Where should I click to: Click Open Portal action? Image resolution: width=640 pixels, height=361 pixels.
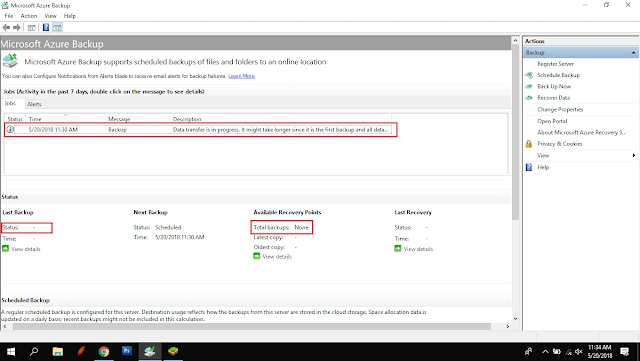click(x=552, y=121)
